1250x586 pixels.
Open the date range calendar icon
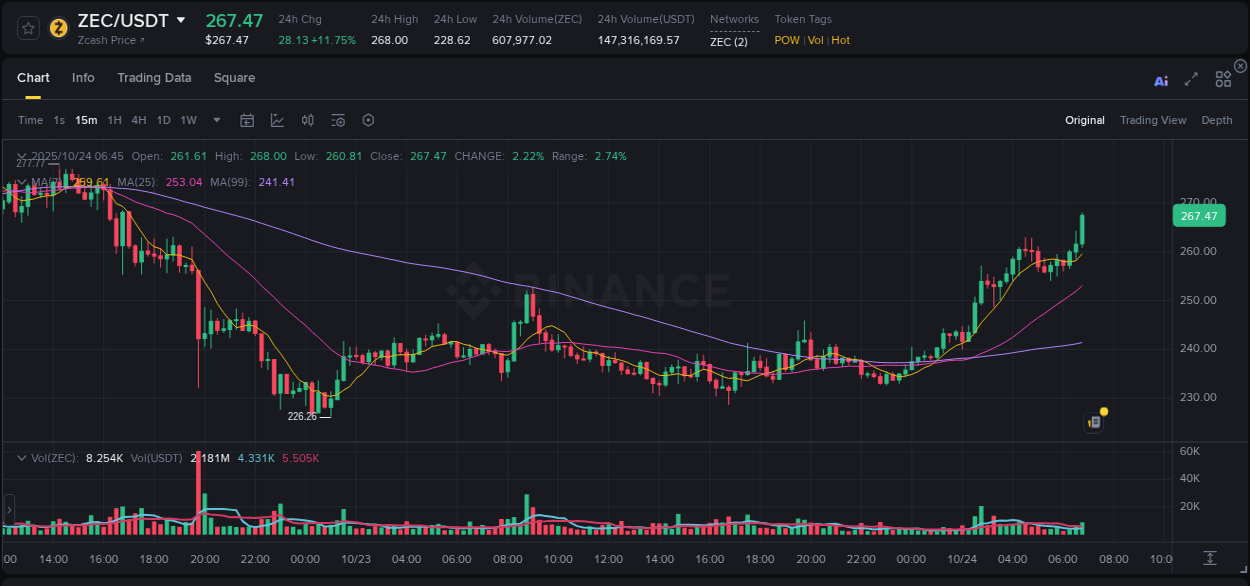(x=247, y=120)
